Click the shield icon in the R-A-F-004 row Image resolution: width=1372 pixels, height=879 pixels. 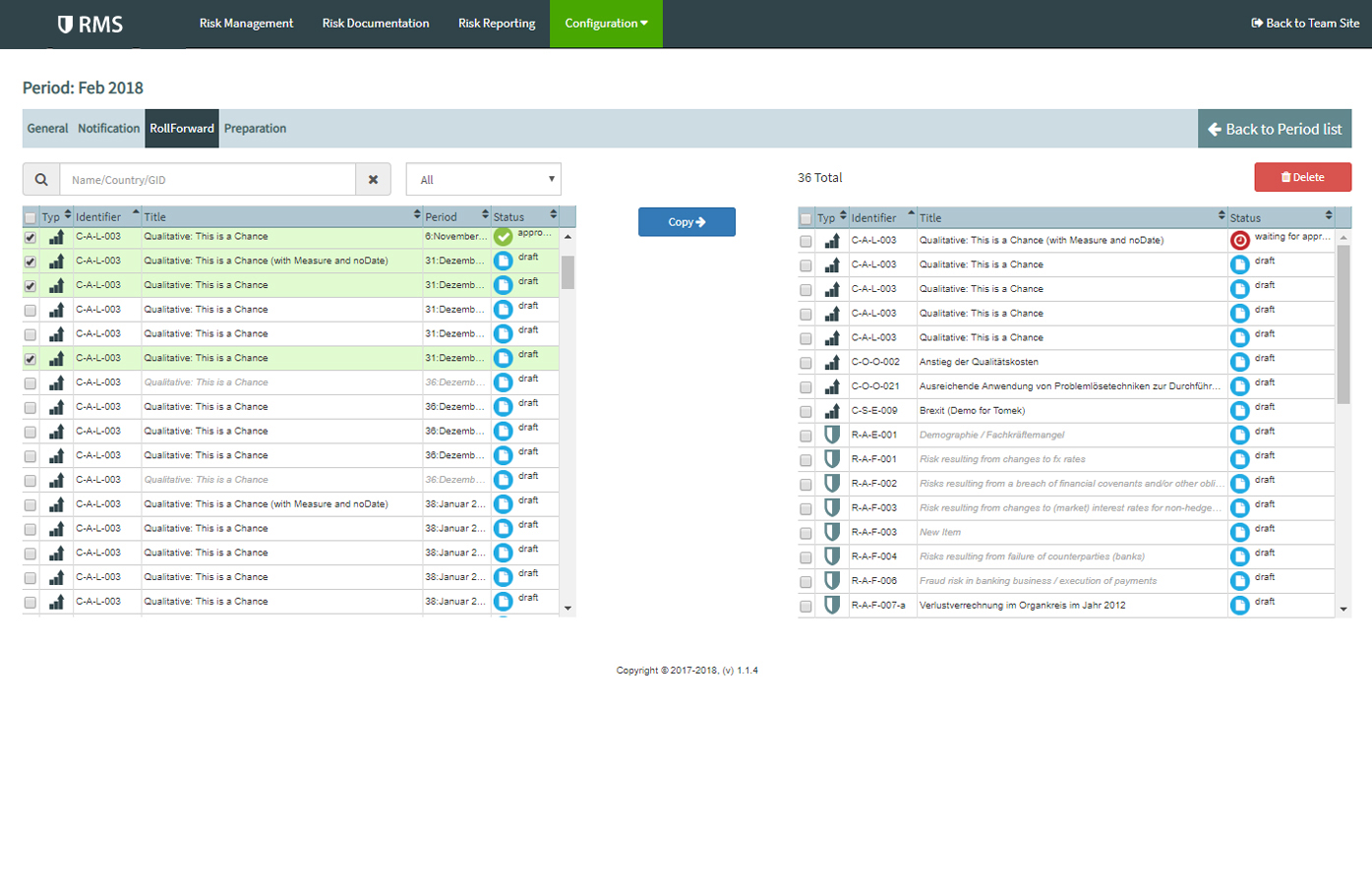pyautogui.click(x=832, y=557)
